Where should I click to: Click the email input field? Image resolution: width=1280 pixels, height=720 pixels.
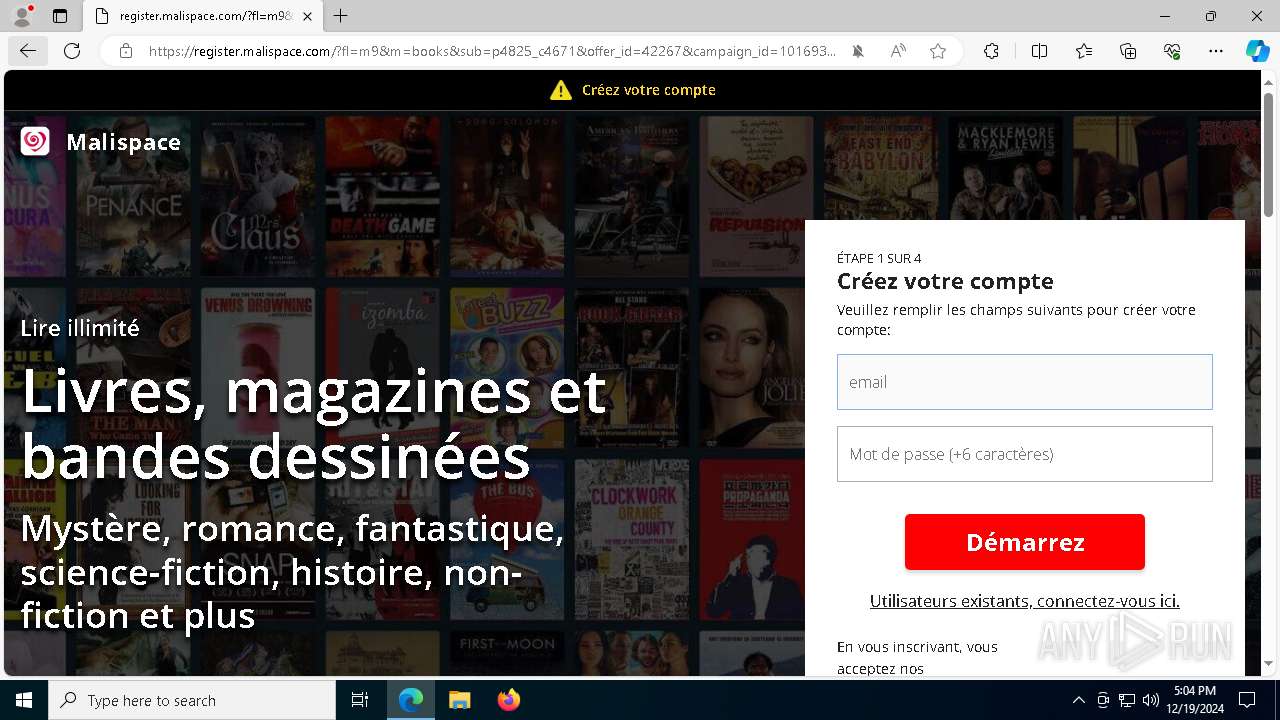pyautogui.click(x=1025, y=382)
